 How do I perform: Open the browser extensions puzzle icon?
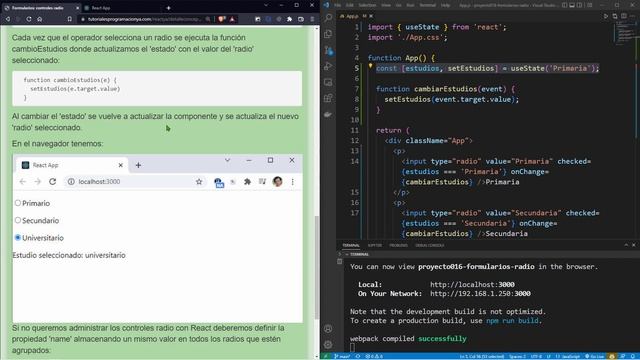289,19
